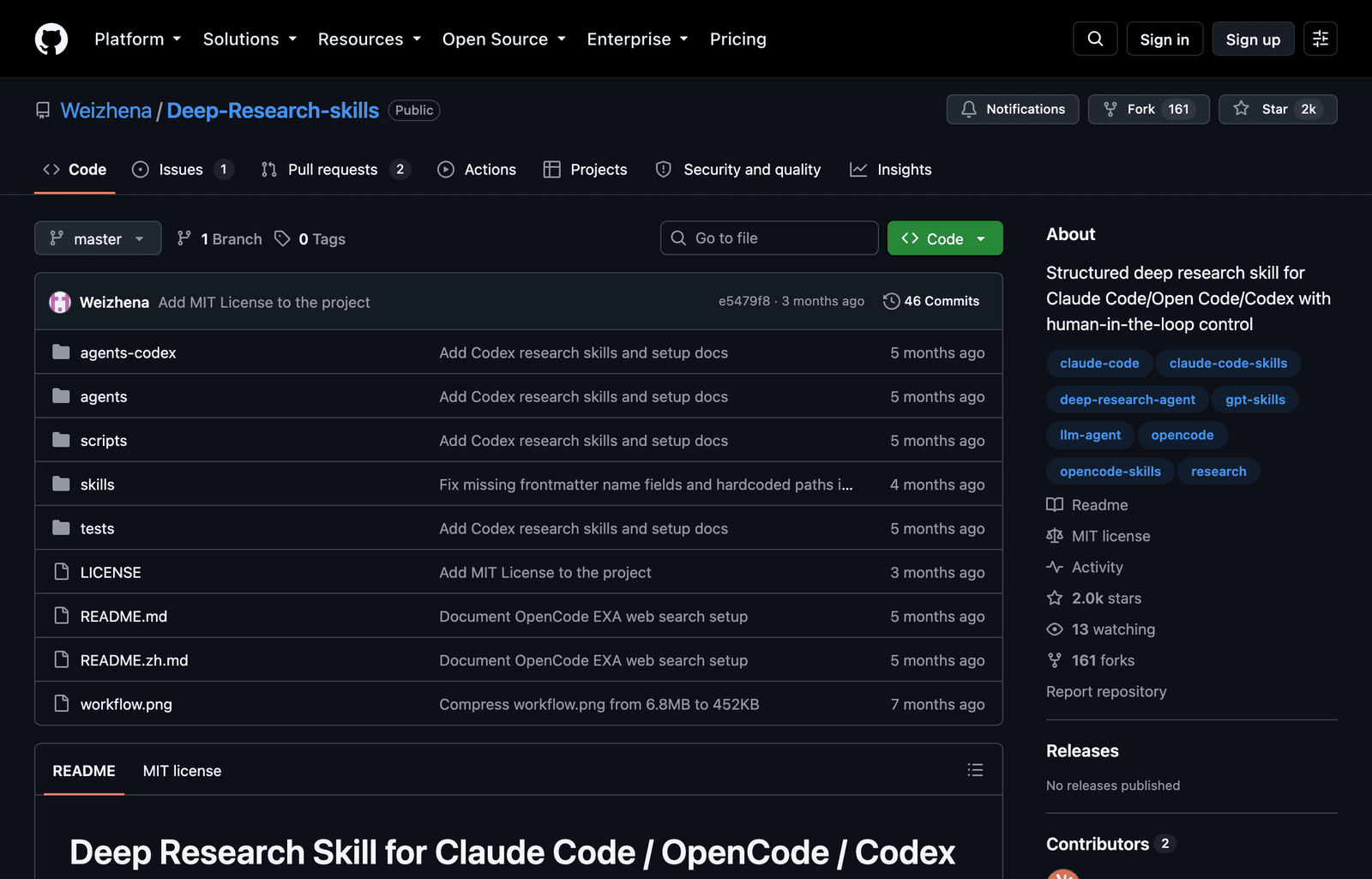This screenshot has width=1372, height=879.
Task: Click the eye icon beside 13 watching
Action: (x=1055, y=629)
